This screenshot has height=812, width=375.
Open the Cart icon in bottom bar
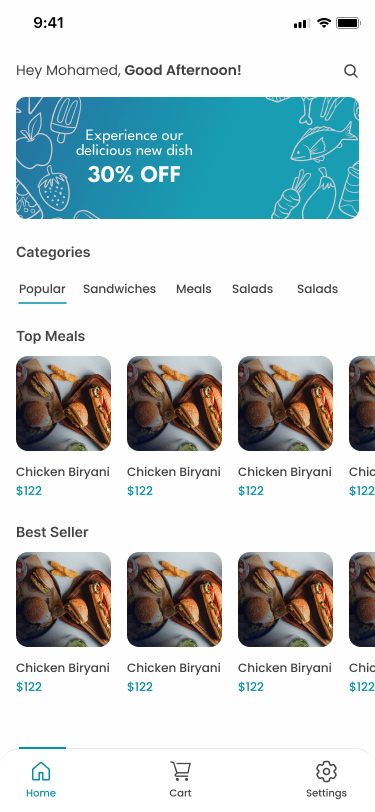click(180, 771)
